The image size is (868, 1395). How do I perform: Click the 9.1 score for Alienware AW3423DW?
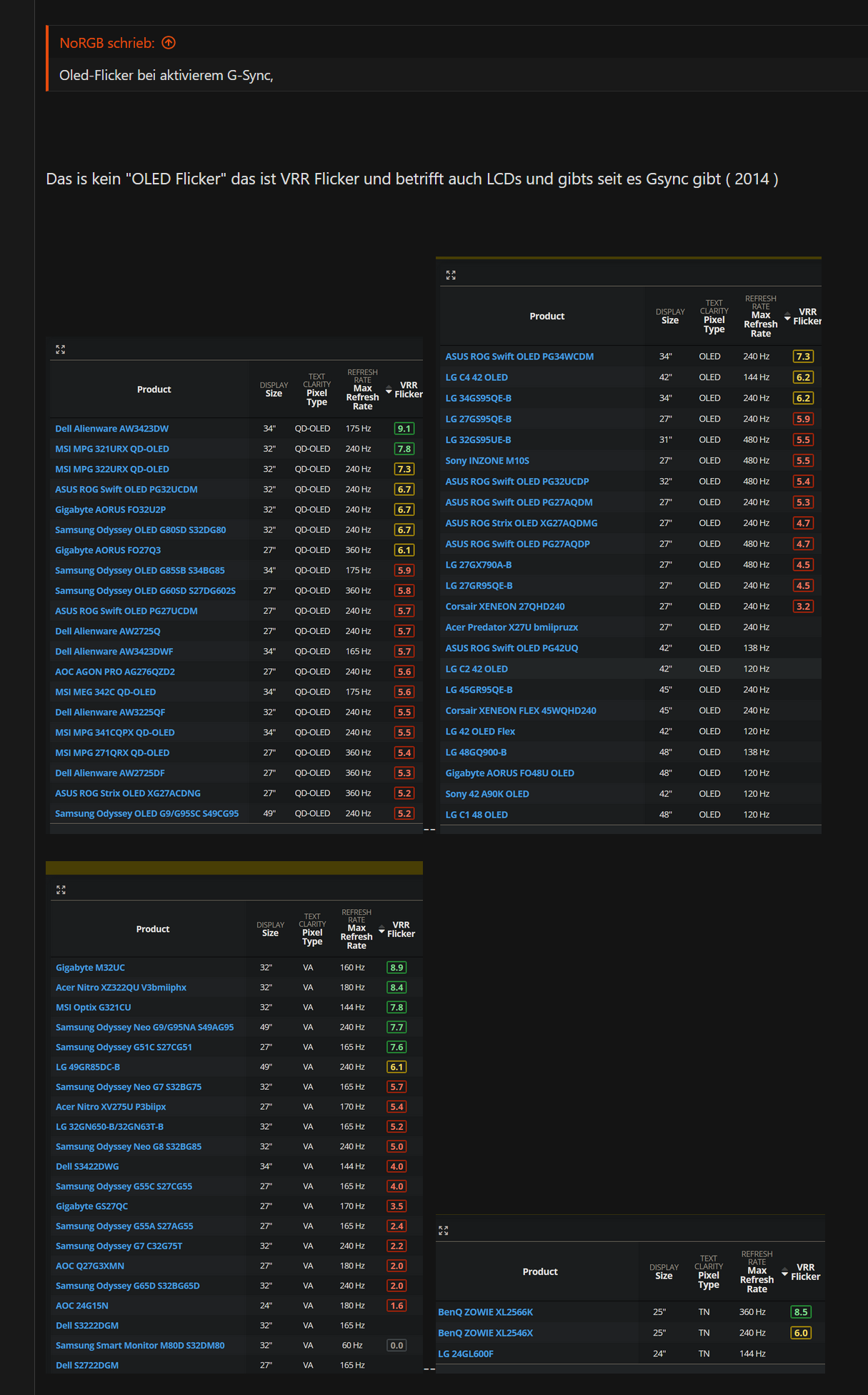point(404,429)
